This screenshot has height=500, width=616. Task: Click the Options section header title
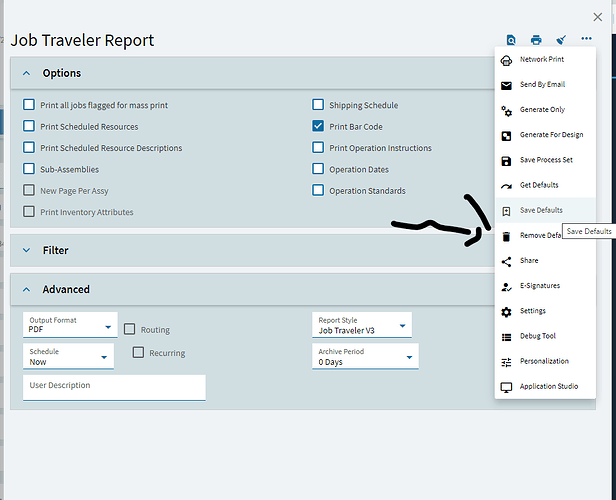click(62, 73)
